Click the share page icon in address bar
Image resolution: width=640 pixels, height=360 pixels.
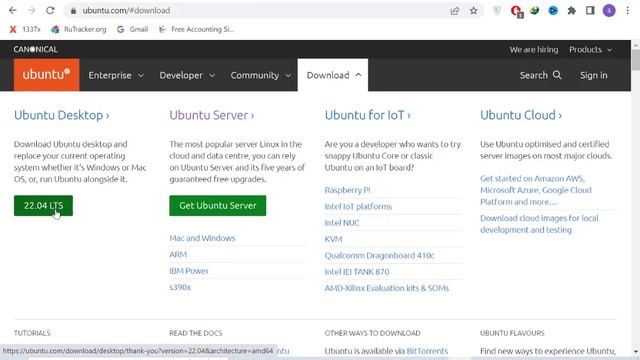pyautogui.click(x=455, y=11)
